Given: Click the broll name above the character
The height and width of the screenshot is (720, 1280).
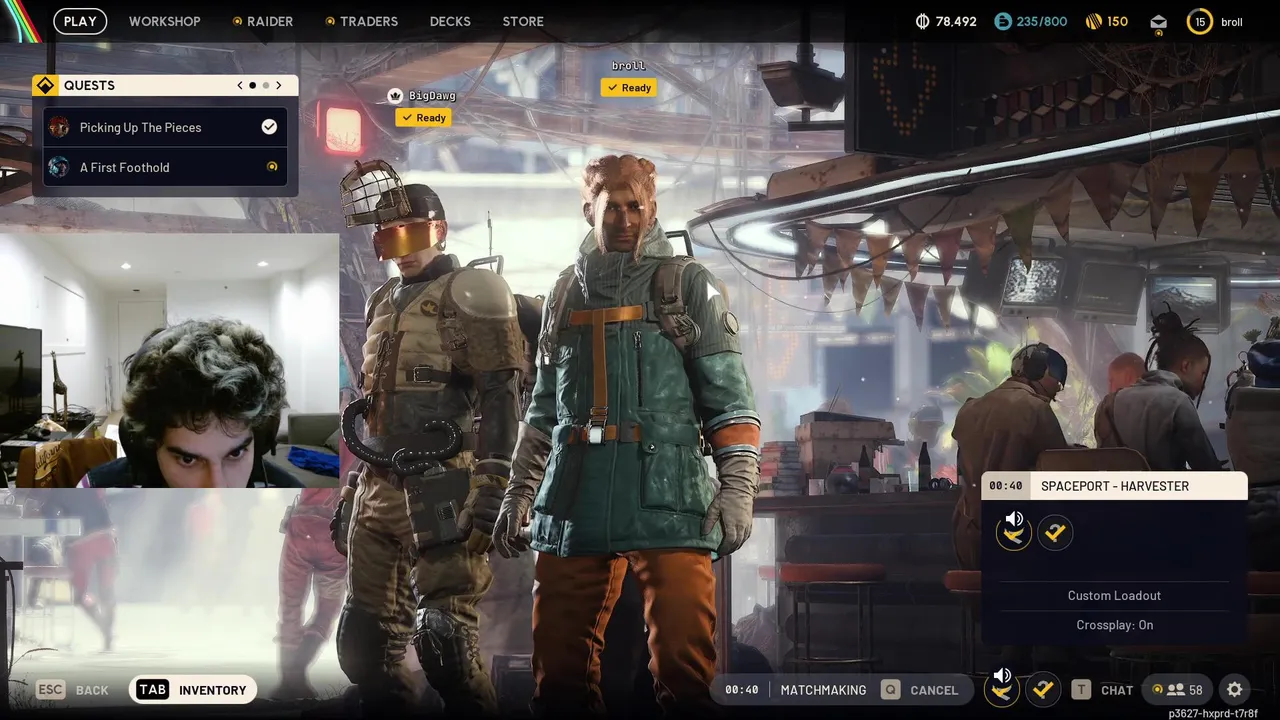Looking at the screenshot, I should pyautogui.click(x=628, y=66).
